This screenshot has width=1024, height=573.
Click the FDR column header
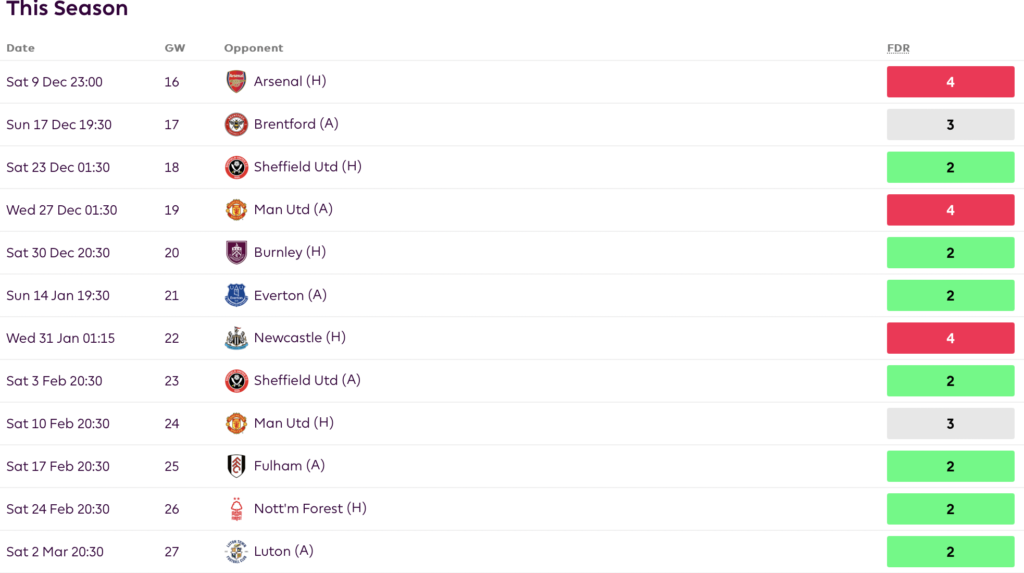(x=898, y=48)
